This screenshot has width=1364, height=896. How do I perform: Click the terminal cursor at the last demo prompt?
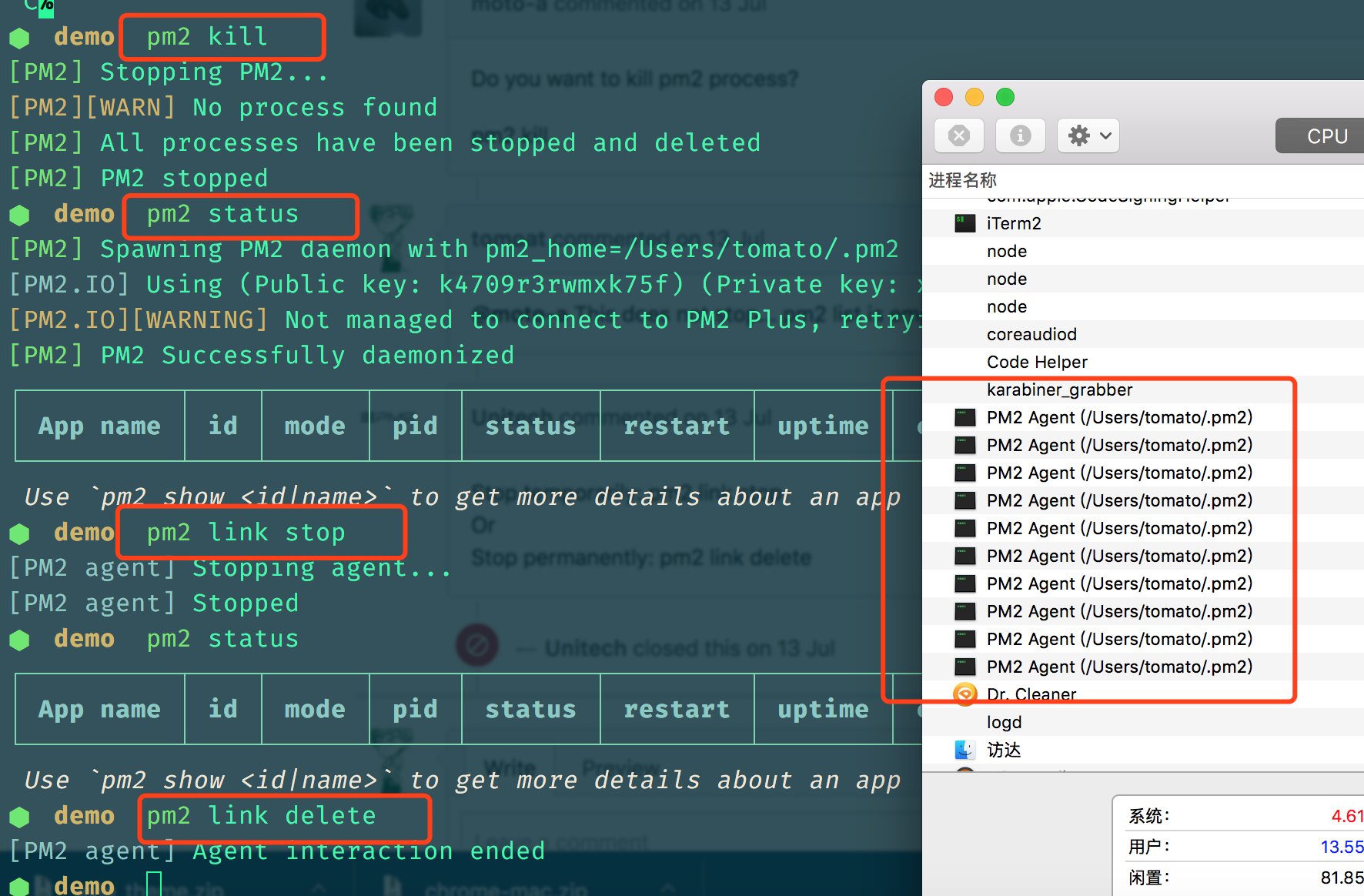(154, 884)
